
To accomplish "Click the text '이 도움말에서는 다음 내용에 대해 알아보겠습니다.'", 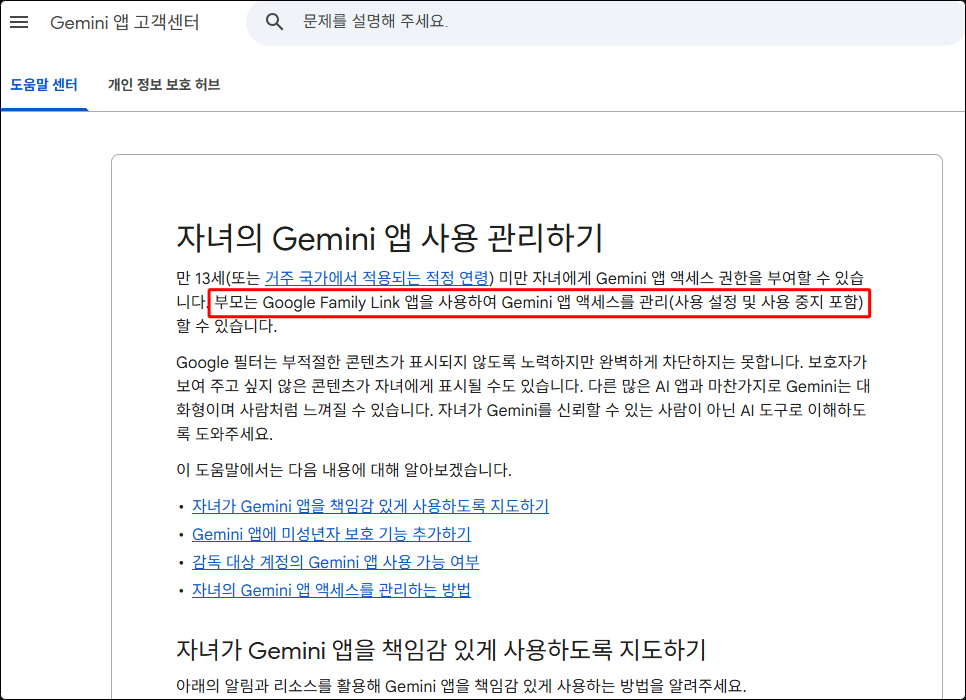I will click(344, 470).
